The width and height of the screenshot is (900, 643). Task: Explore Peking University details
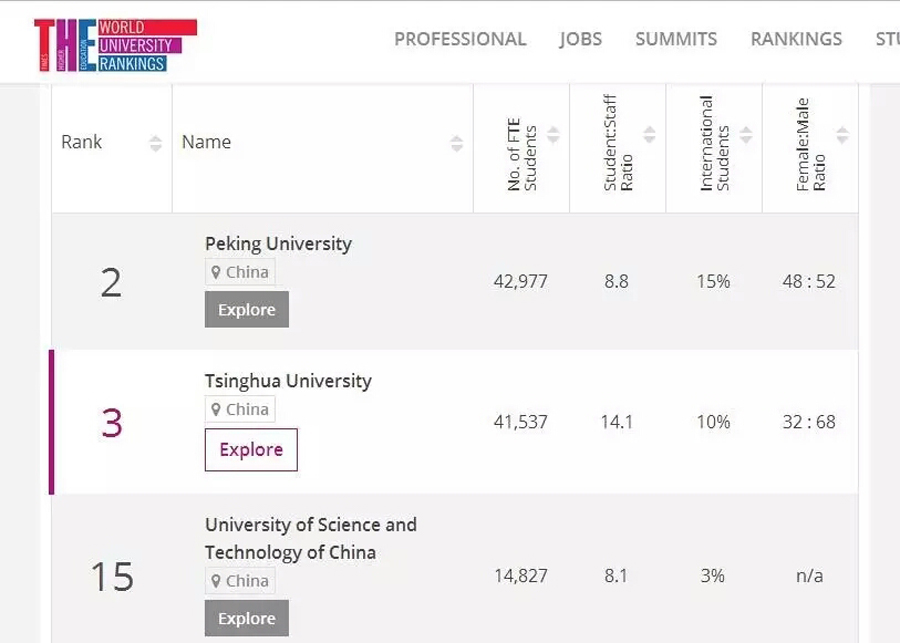click(x=246, y=309)
